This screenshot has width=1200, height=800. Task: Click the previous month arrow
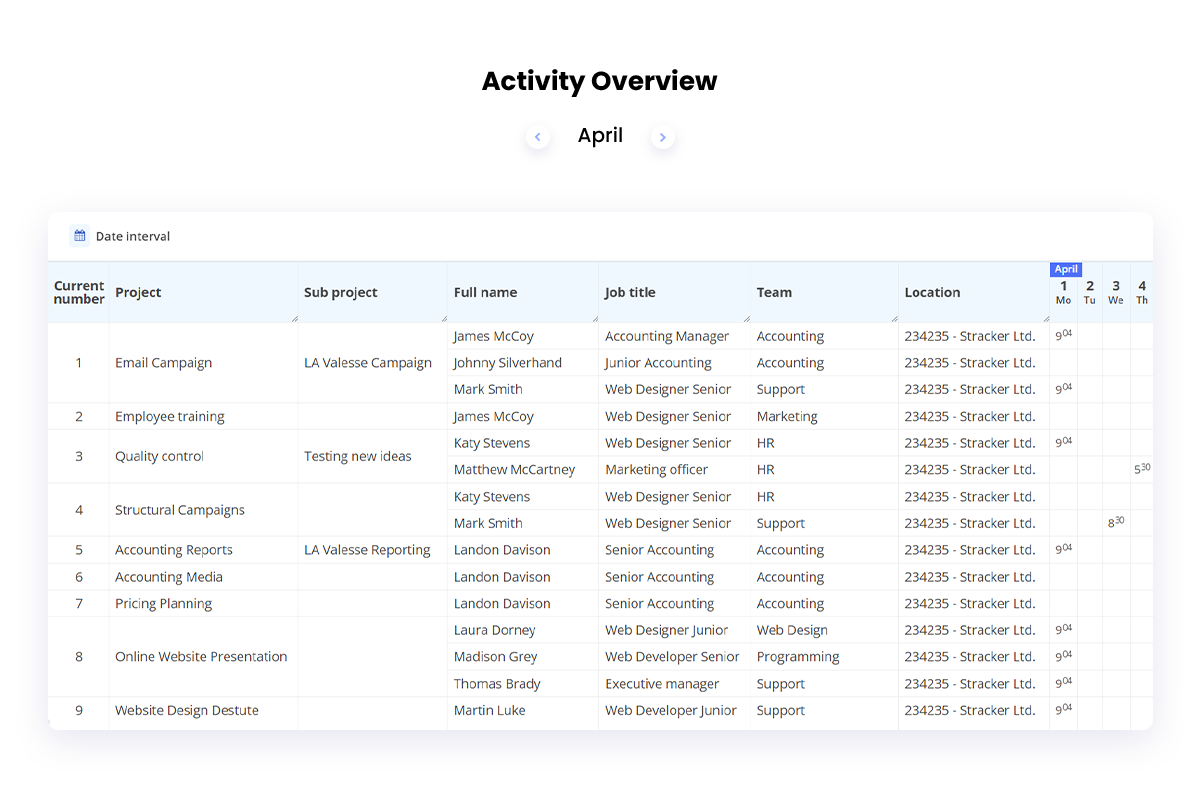pos(537,141)
